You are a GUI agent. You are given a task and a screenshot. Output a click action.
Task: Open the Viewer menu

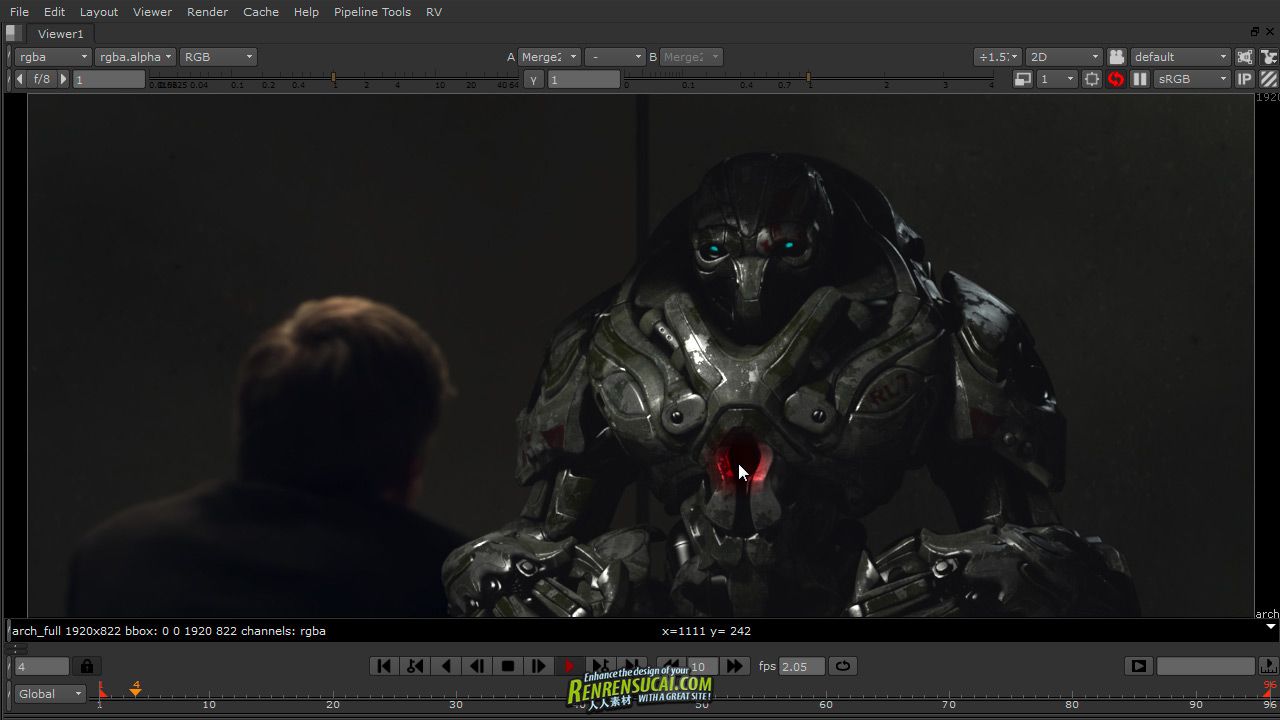point(152,12)
